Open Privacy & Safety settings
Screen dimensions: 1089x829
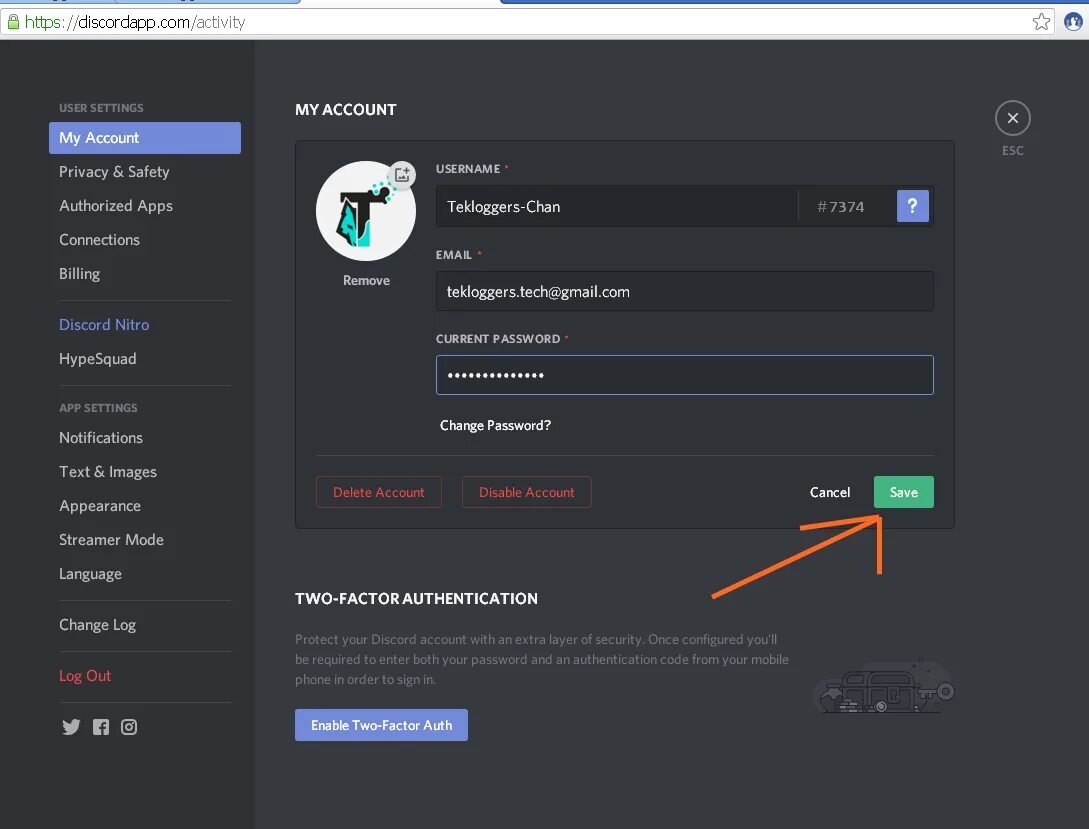(114, 171)
